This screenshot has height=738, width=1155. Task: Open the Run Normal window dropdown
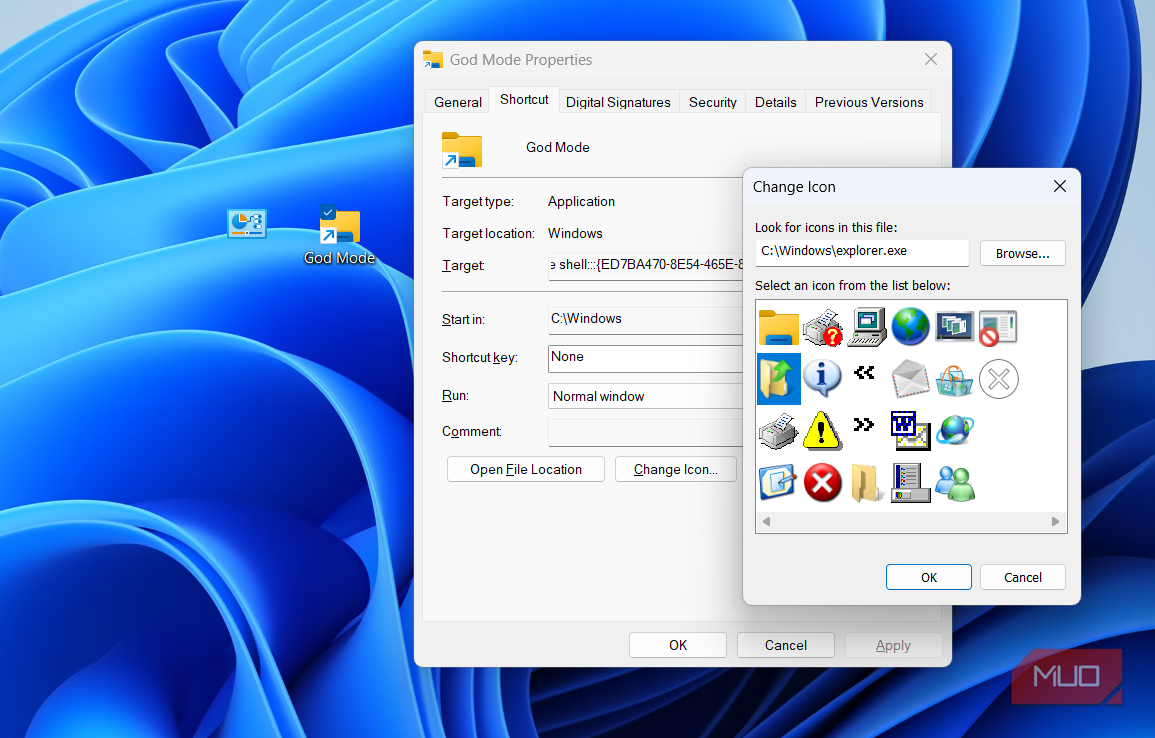tap(645, 396)
